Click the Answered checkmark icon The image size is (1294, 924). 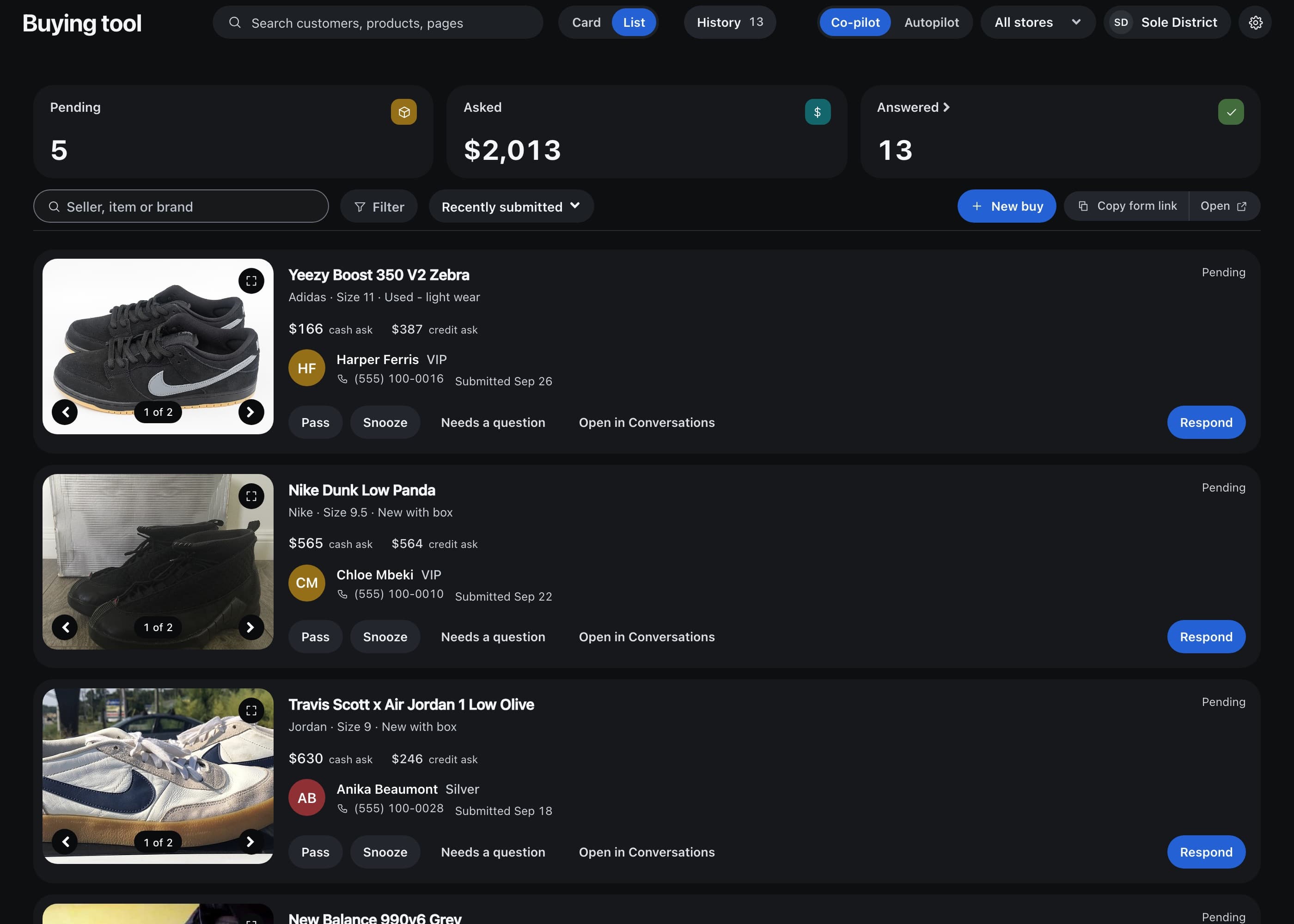tap(1230, 111)
